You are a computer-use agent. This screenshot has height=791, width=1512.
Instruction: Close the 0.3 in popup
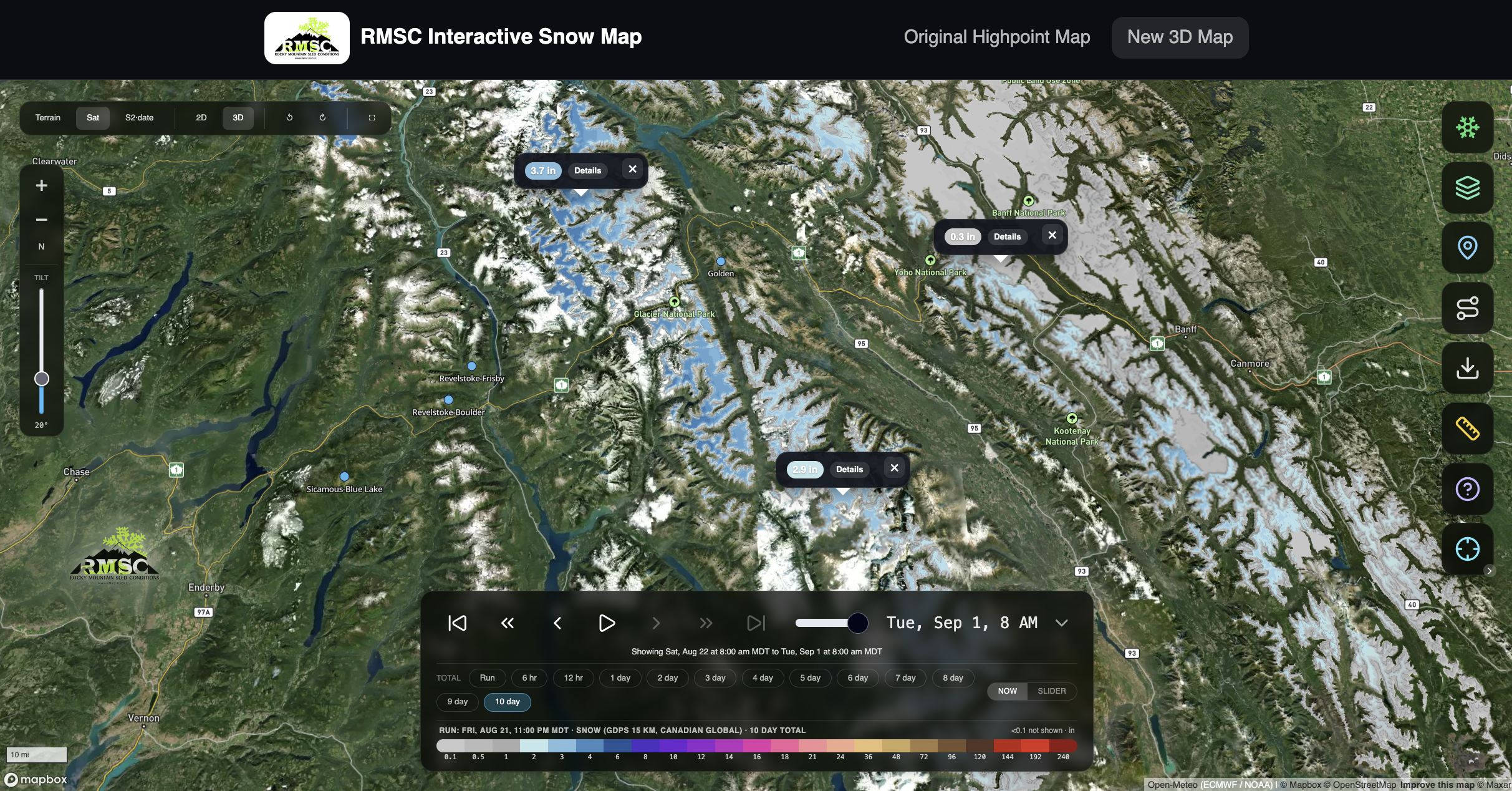pos(1052,235)
